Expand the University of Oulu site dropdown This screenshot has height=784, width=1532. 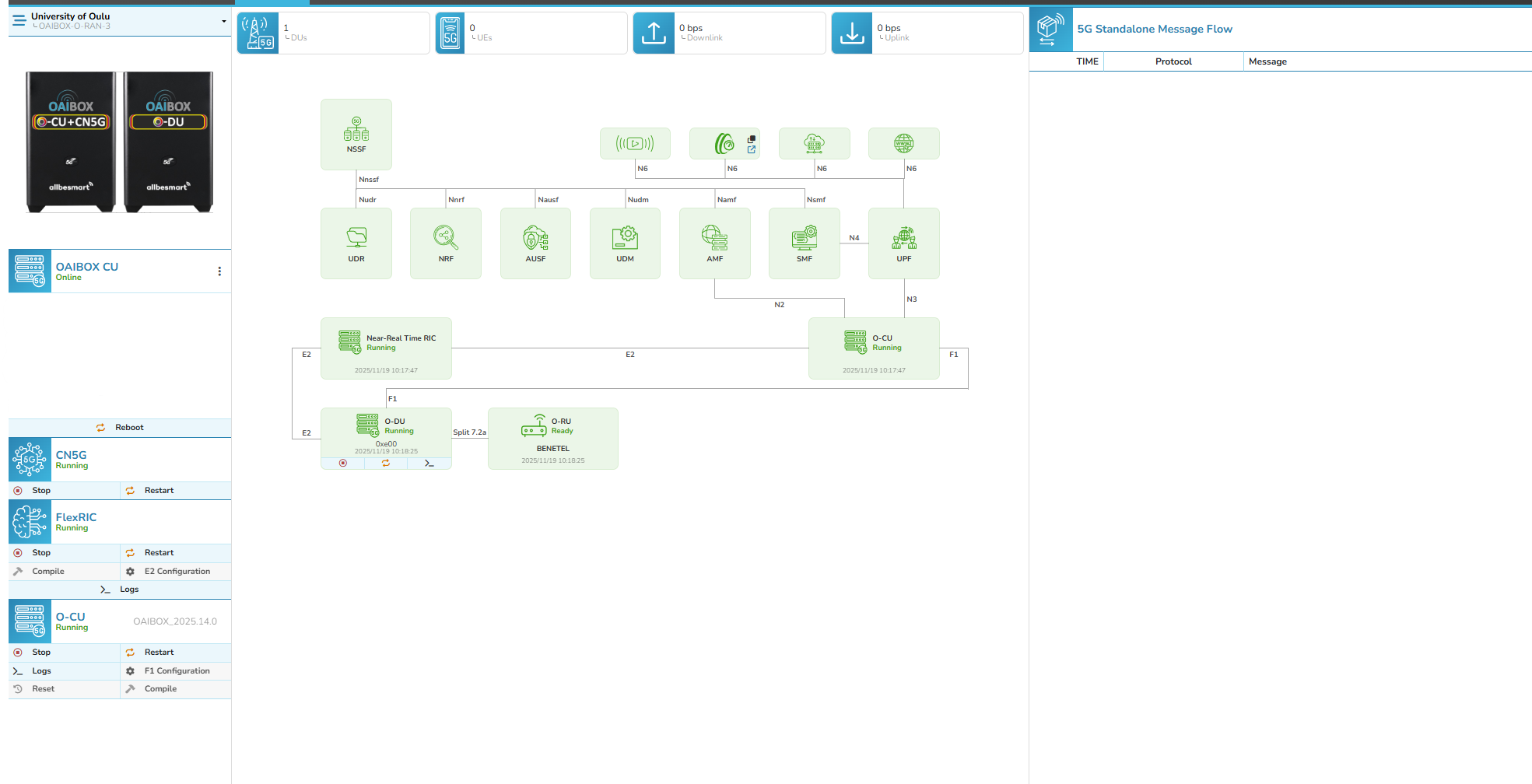(224, 21)
